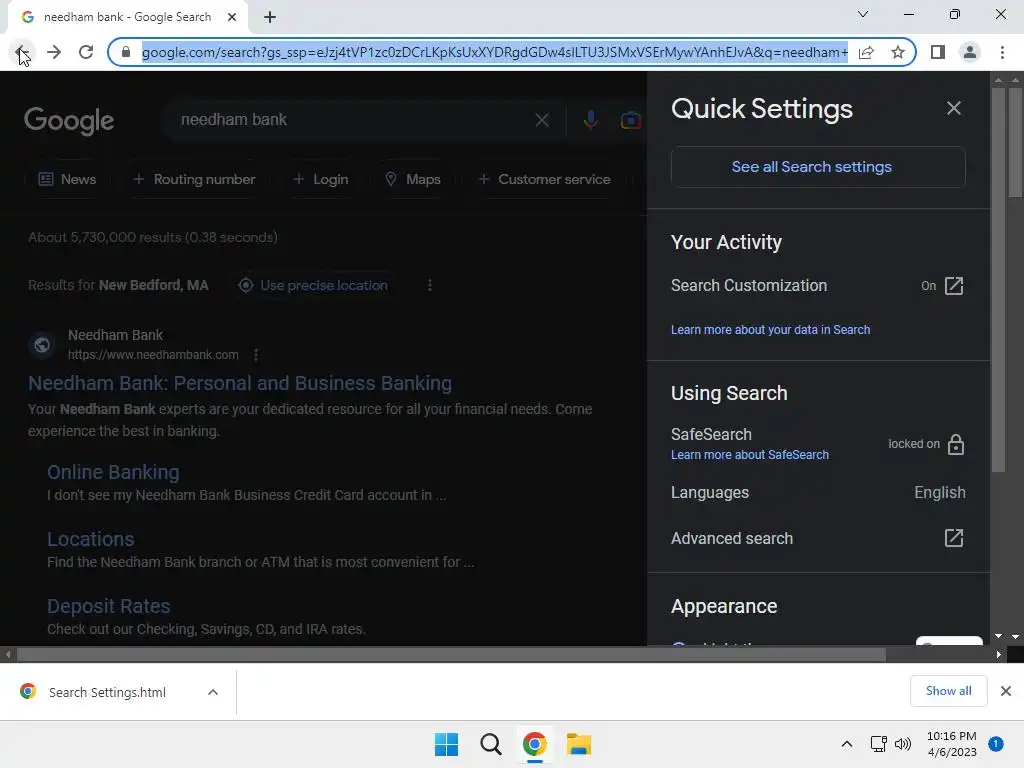
Task: Open the volume control in system tray
Action: coord(903,744)
